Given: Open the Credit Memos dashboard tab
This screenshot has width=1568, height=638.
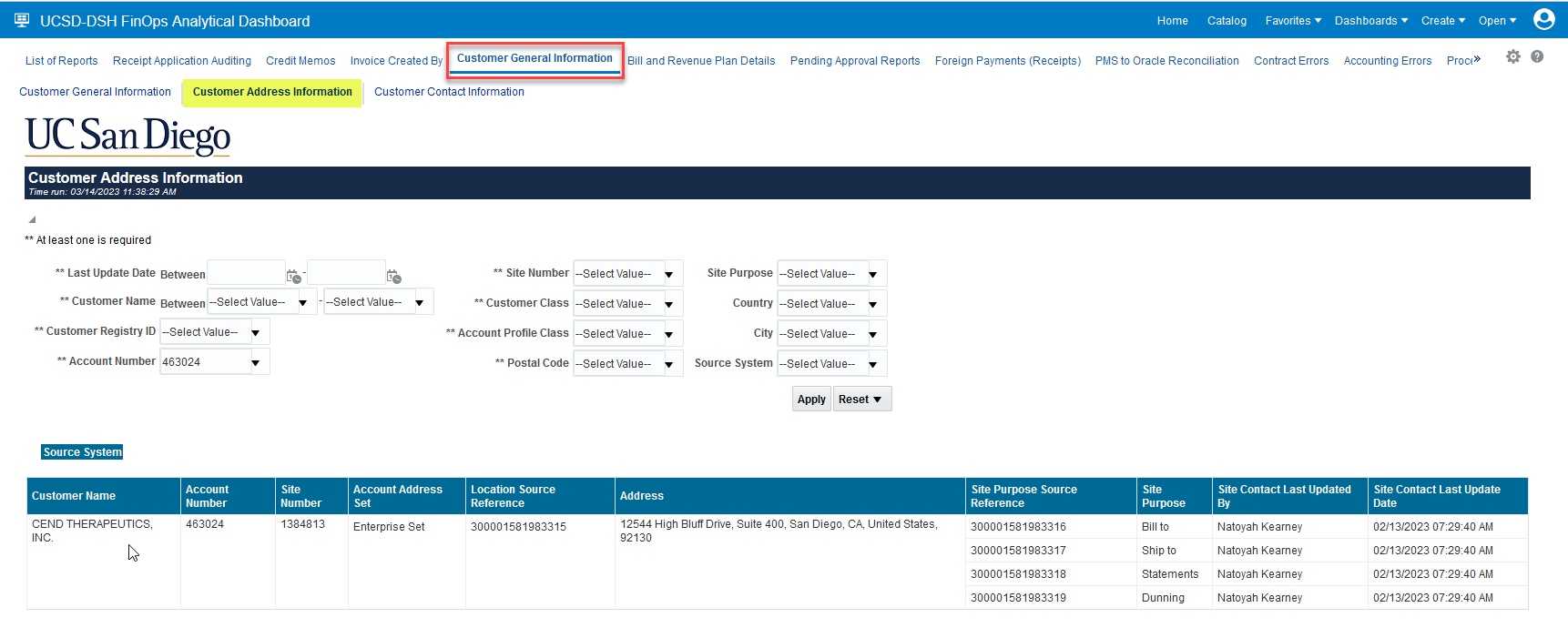Looking at the screenshot, I should 300,61.
